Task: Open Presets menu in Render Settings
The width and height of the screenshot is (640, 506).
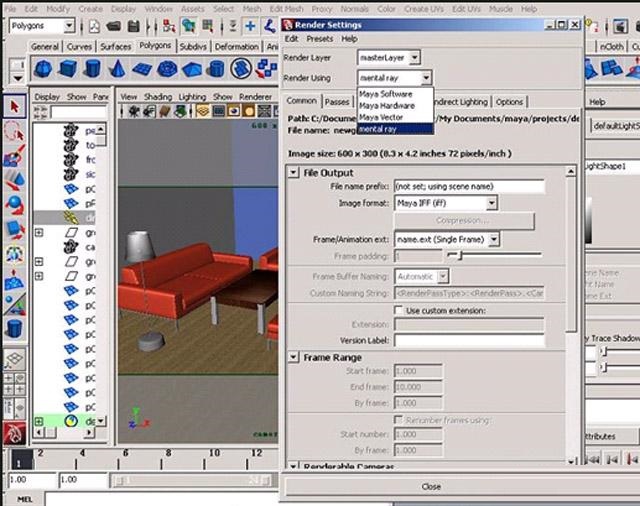Action: (320, 39)
